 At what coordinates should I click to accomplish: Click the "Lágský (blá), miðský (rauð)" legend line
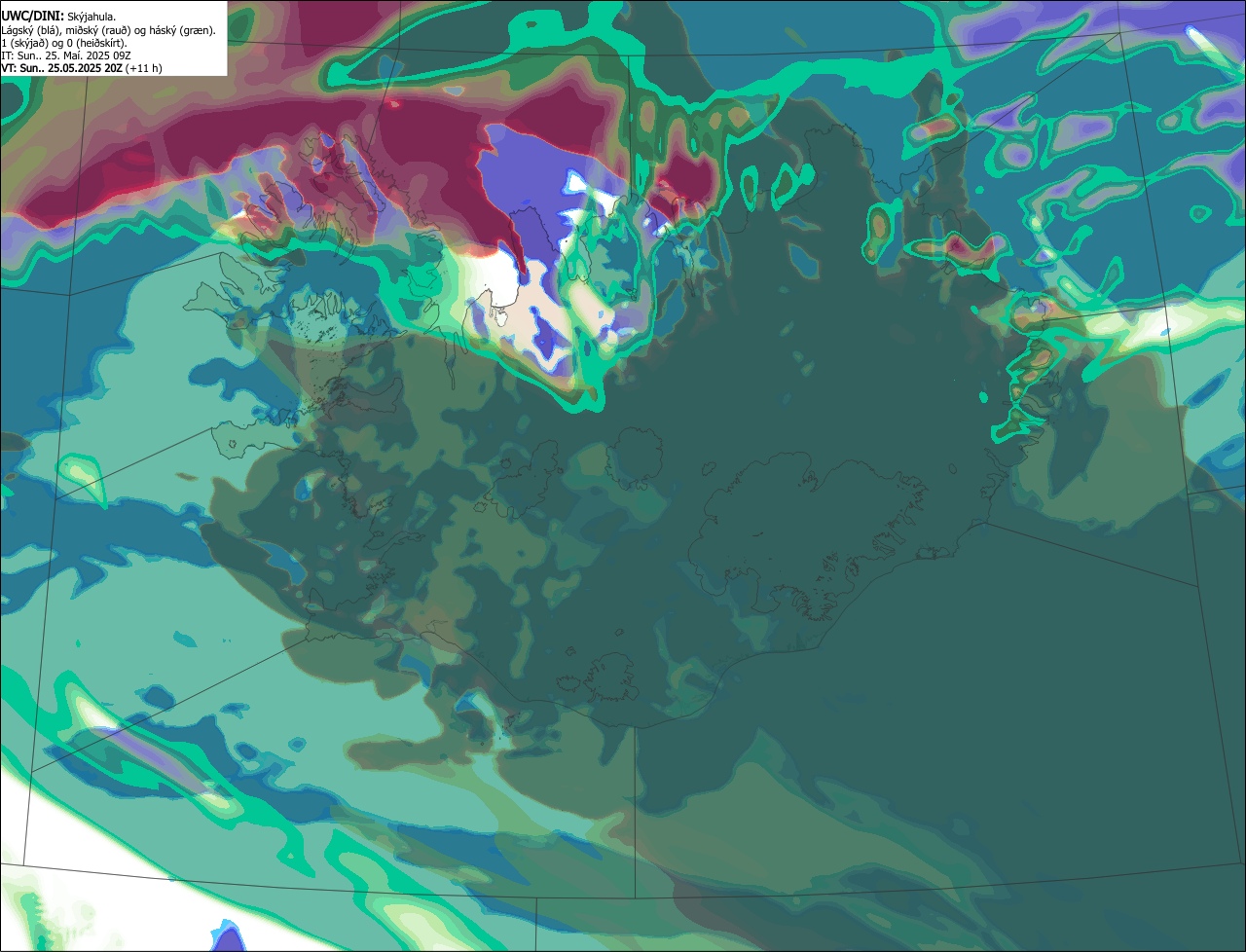click(x=109, y=30)
